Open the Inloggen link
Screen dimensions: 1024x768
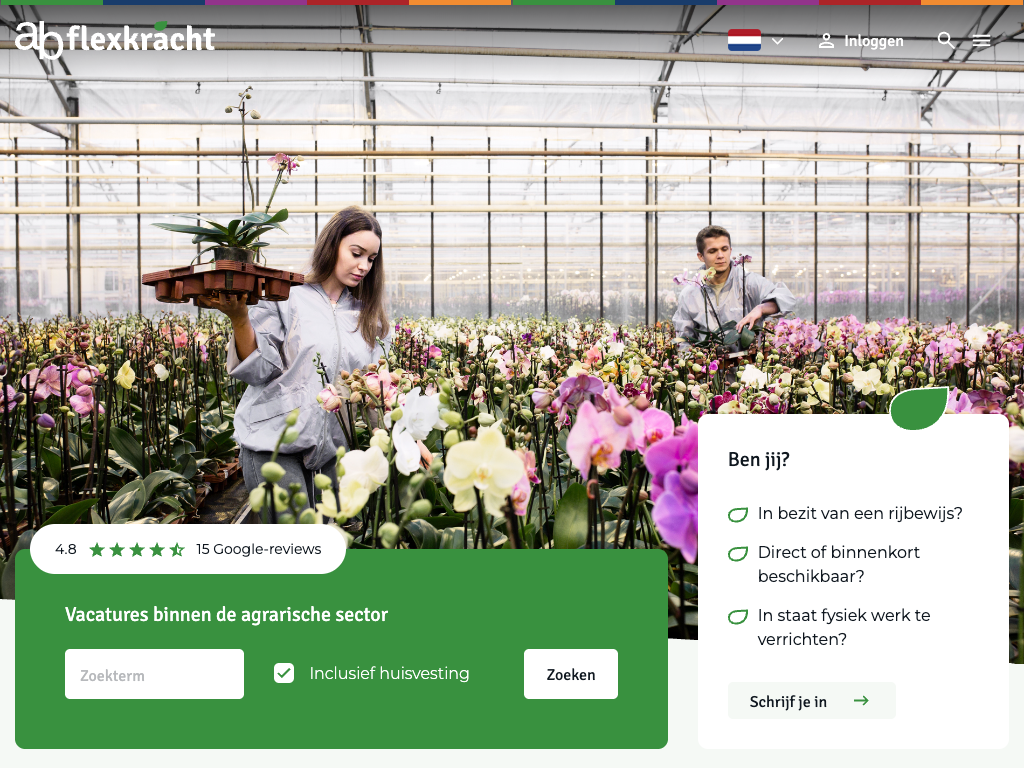pos(874,41)
